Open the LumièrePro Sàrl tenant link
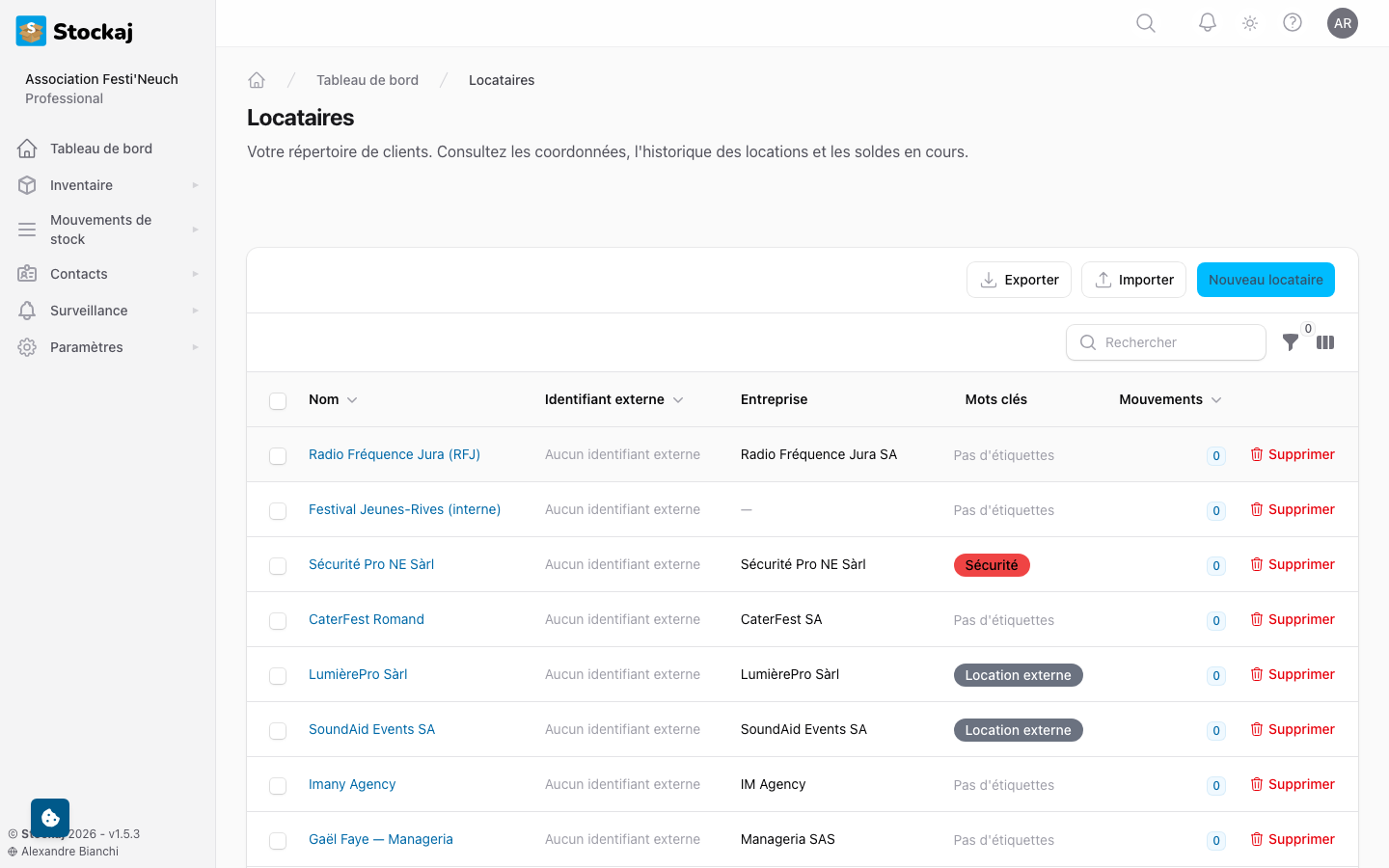1389x868 pixels. (358, 674)
